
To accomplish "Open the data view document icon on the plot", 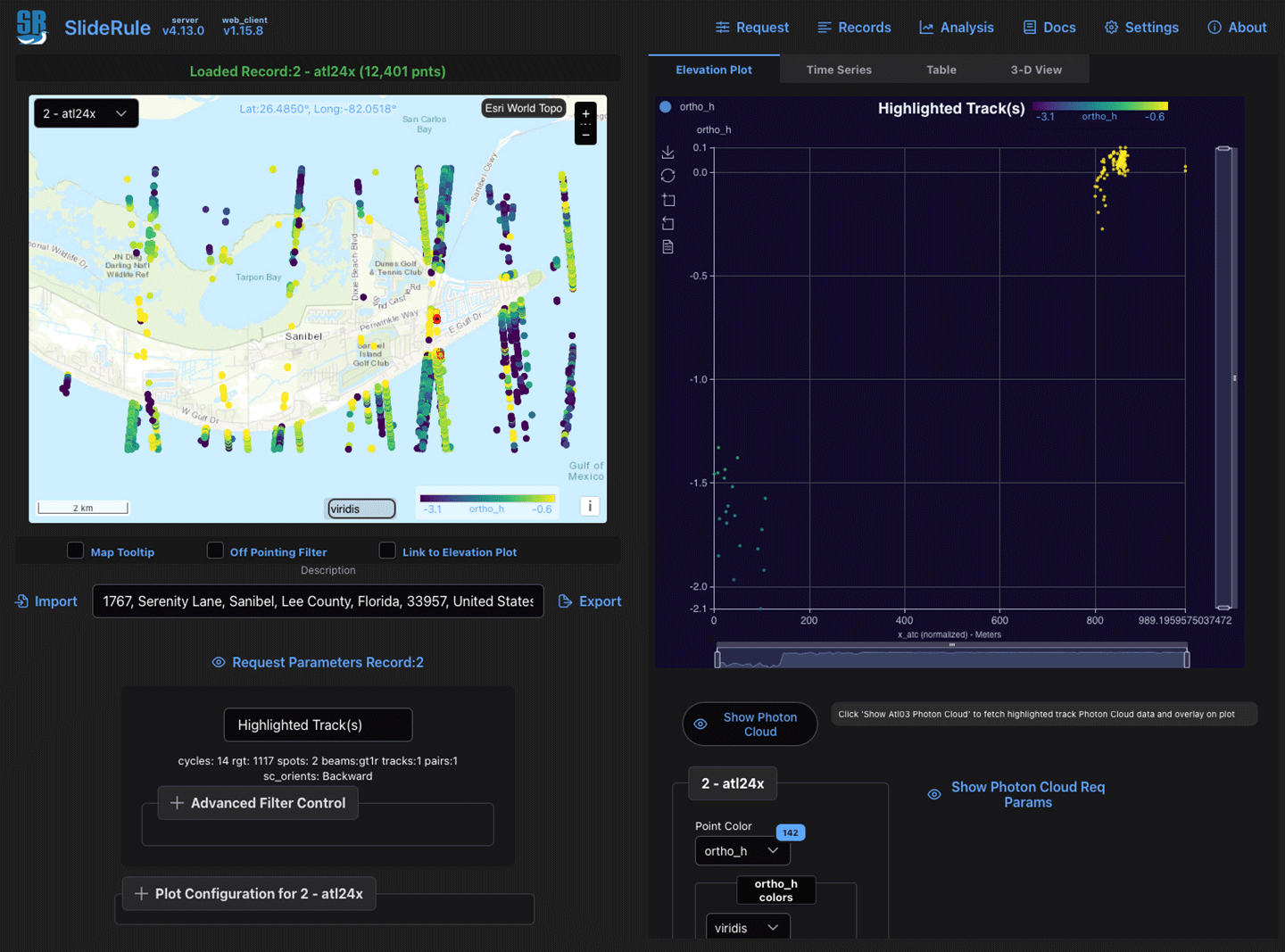I will click(x=667, y=247).
